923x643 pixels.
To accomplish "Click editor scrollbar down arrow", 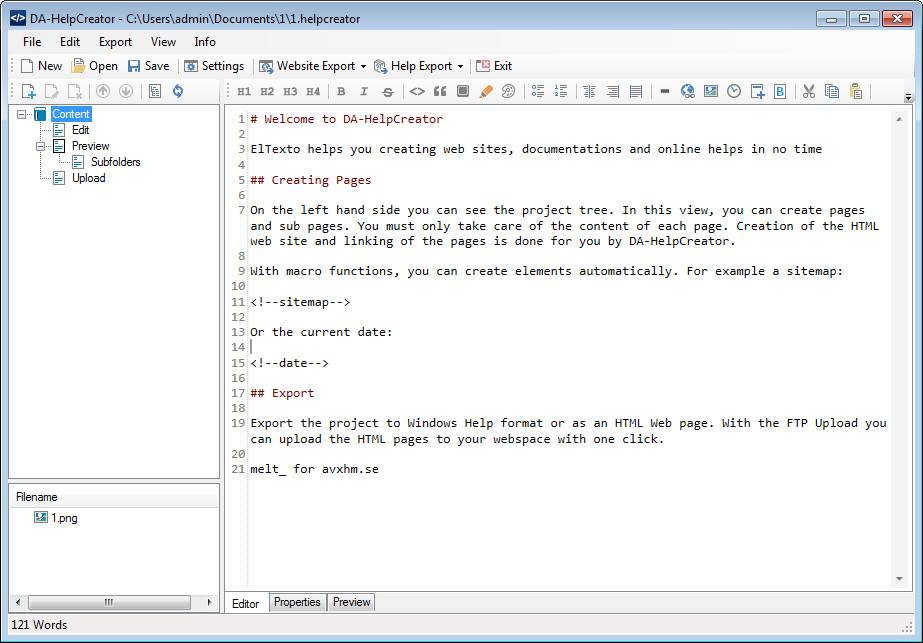I will (x=899, y=579).
